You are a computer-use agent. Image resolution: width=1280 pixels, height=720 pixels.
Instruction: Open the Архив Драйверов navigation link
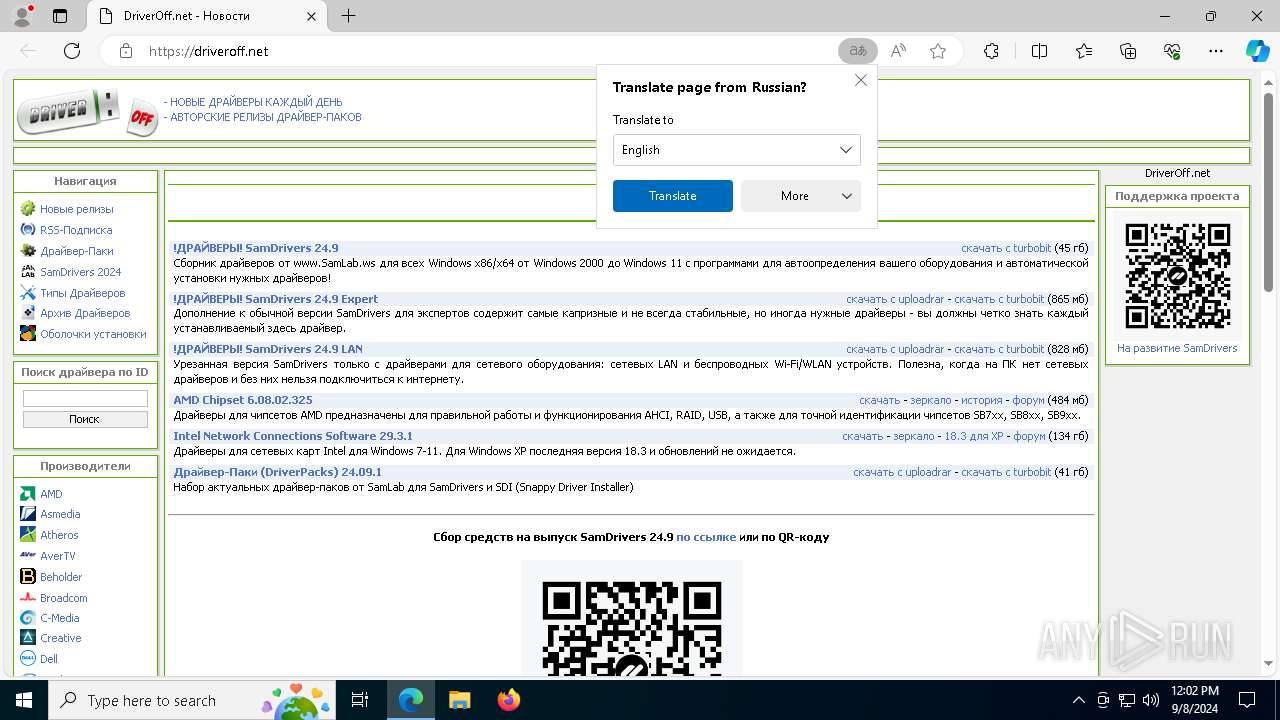click(x=85, y=313)
